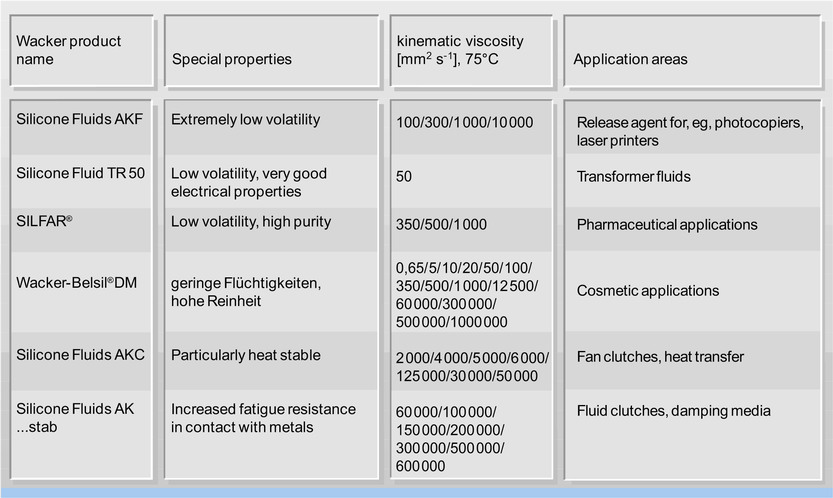Viewport: 833px width, 498px height.
Task: Select the 'Silicone Fluid TR 50' row label
Action: tap(81, 181)
